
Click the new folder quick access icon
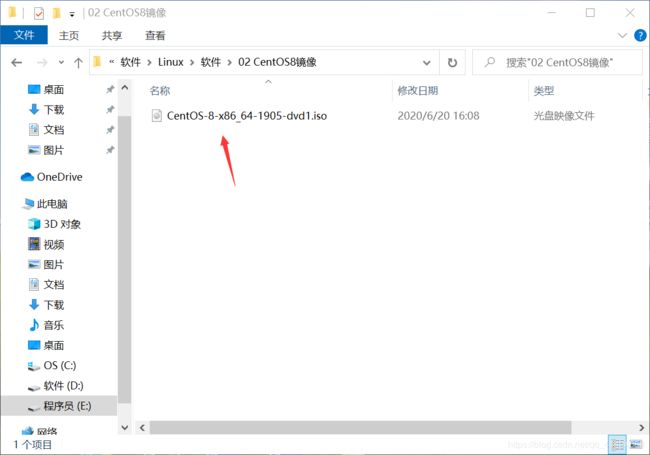tap(56, 13)
